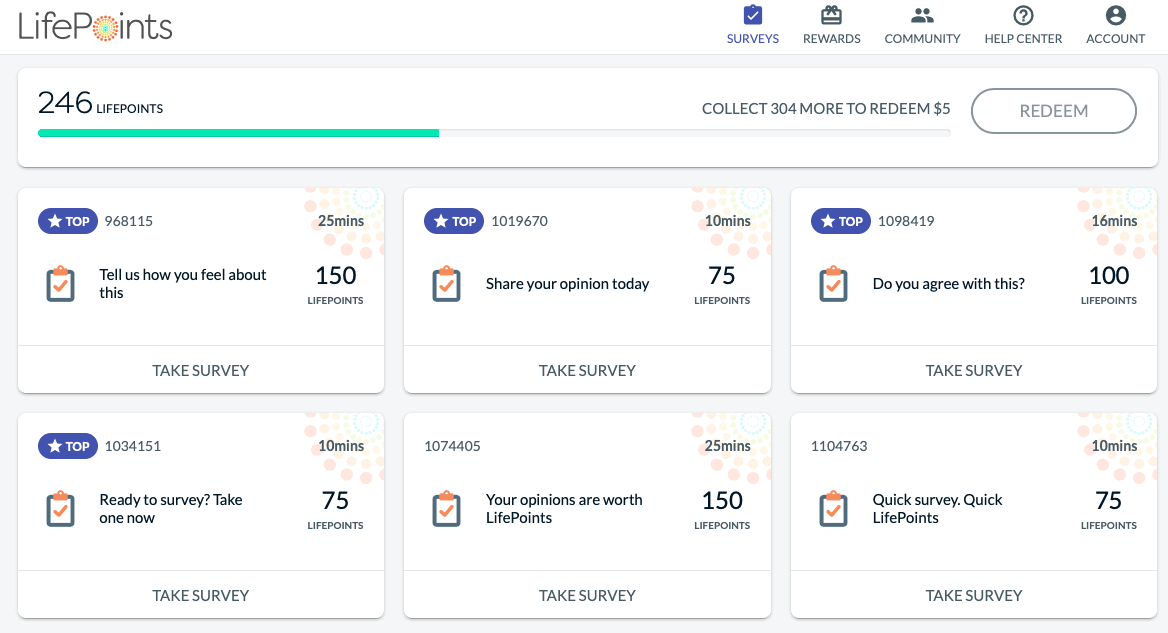Click the Account profile icon
Screen dimensions: 1168x633
click(1115, 15)
